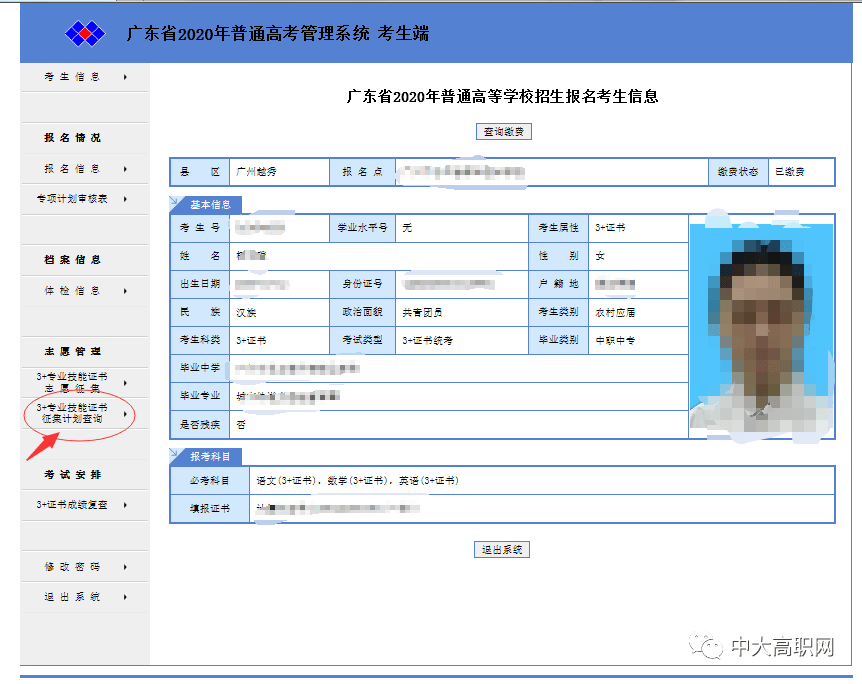The image size is (862, 684).
Task: Click the 共青团员 political status value
Action: (x=422, y=313)
